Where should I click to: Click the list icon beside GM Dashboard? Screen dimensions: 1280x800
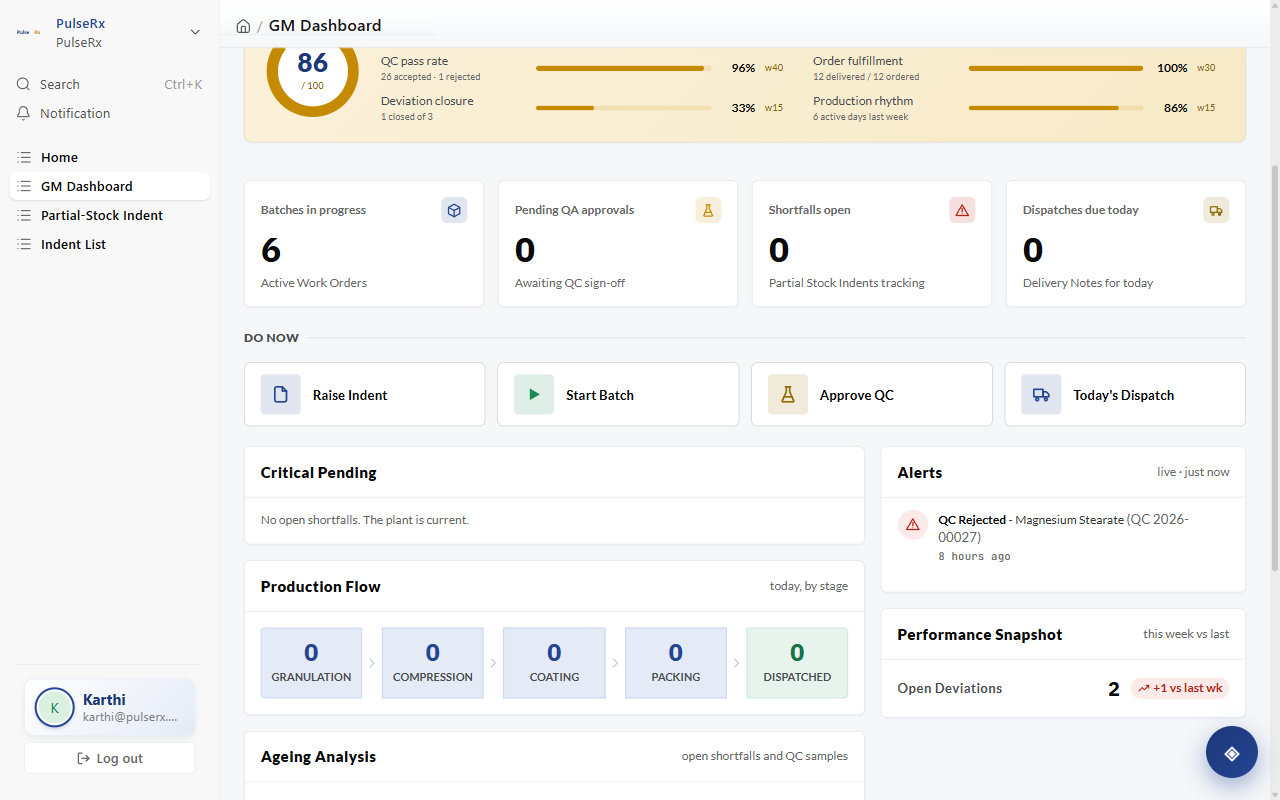(x=24, y=186)
